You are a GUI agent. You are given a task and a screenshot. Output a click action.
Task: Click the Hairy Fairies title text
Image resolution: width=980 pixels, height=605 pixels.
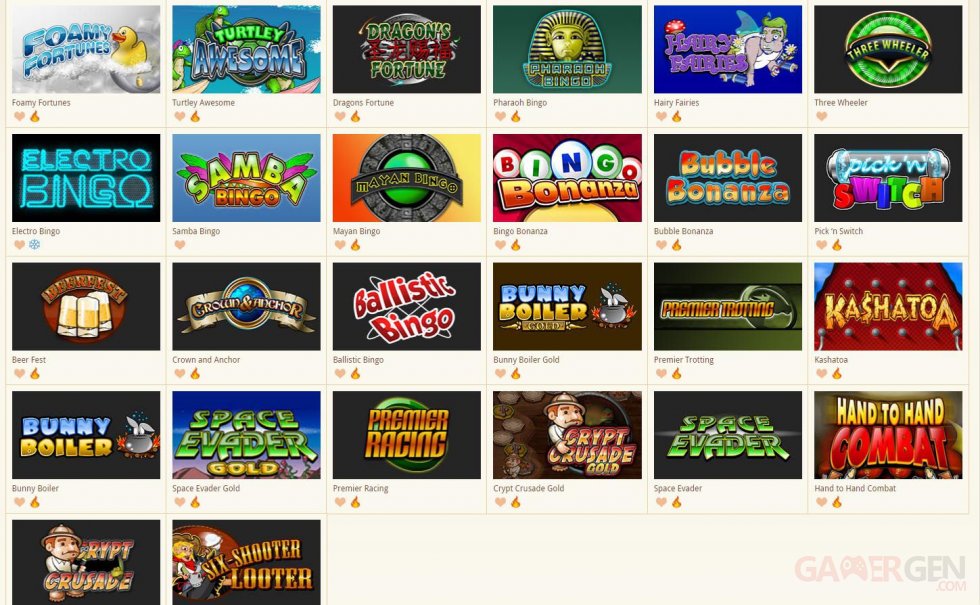coord(676,102)
